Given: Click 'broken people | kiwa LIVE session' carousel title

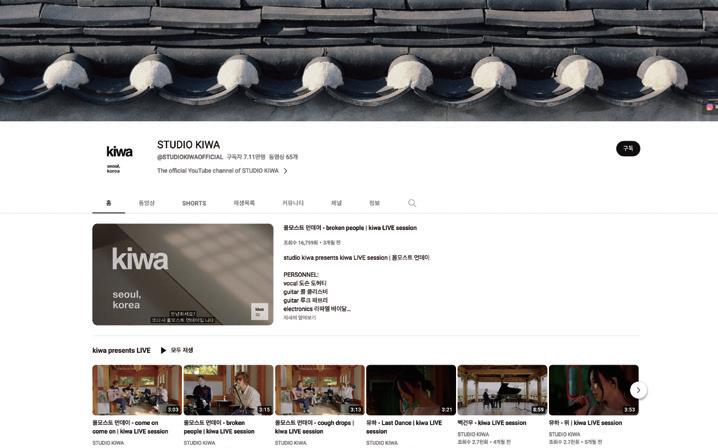Looking at the screenshot, I should [219, 427].
